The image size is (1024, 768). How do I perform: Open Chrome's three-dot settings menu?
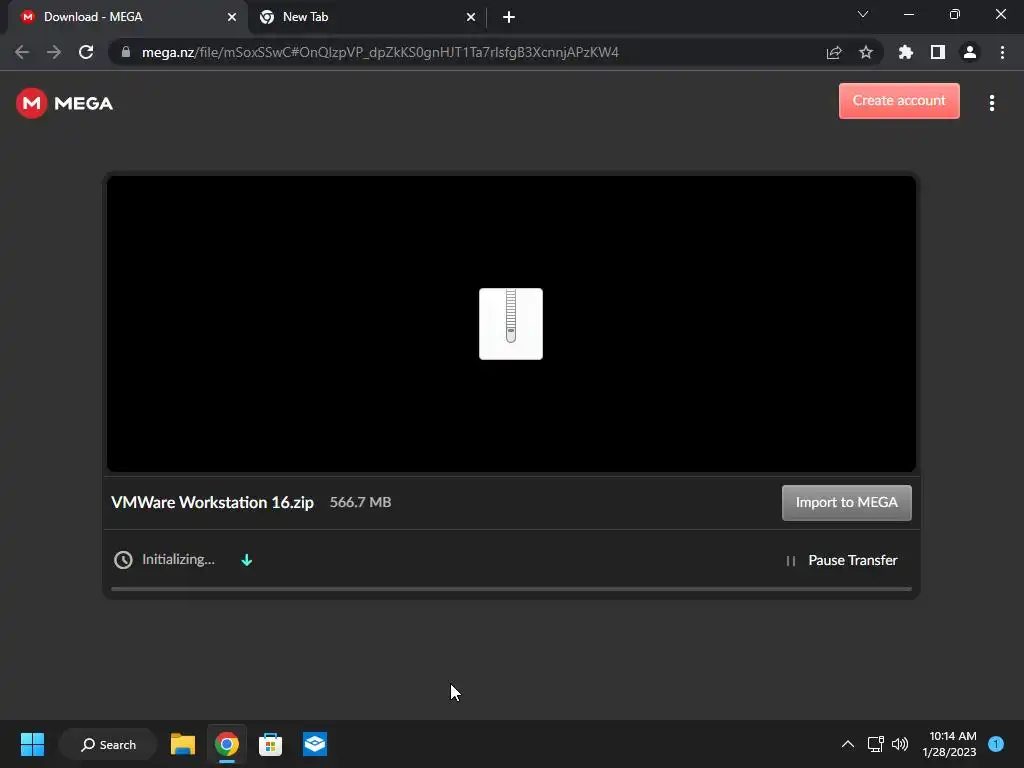coord(1002,52)
